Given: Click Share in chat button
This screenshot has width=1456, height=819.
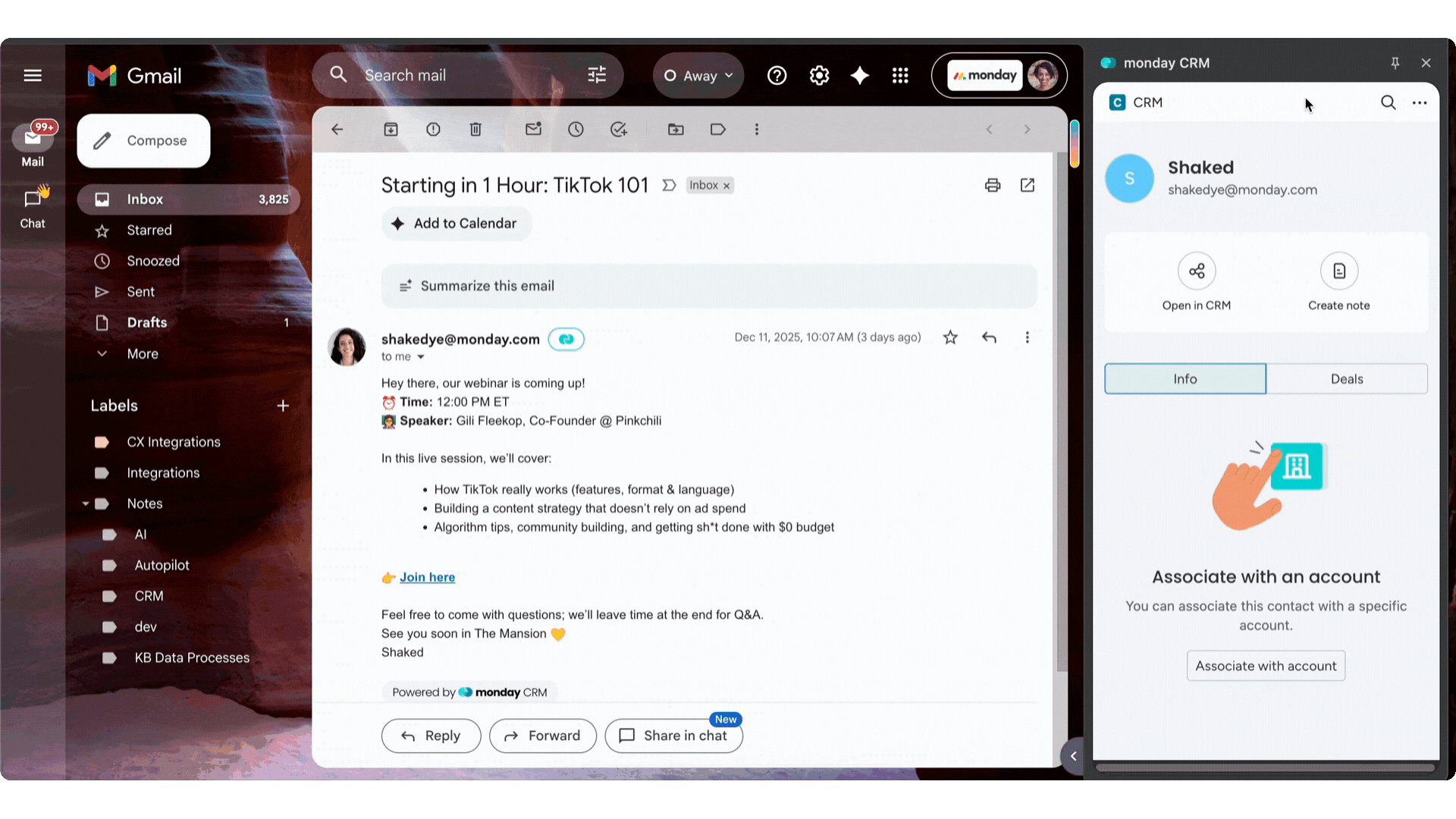Looking at the screenshot, I should click(x=673, y=736).
